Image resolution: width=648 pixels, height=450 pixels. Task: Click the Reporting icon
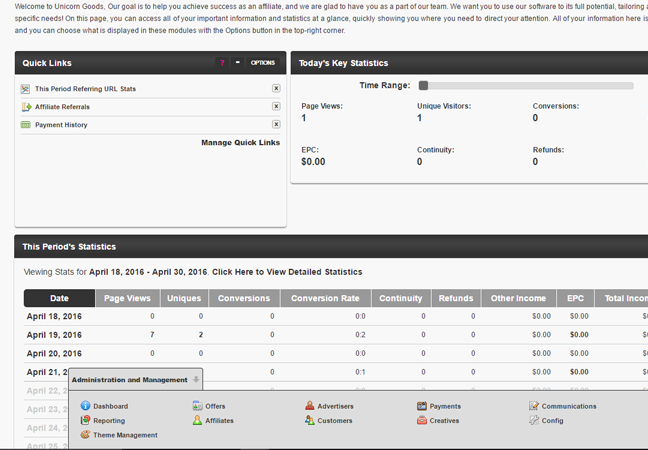pyautogui.click(x=86, y=420)
